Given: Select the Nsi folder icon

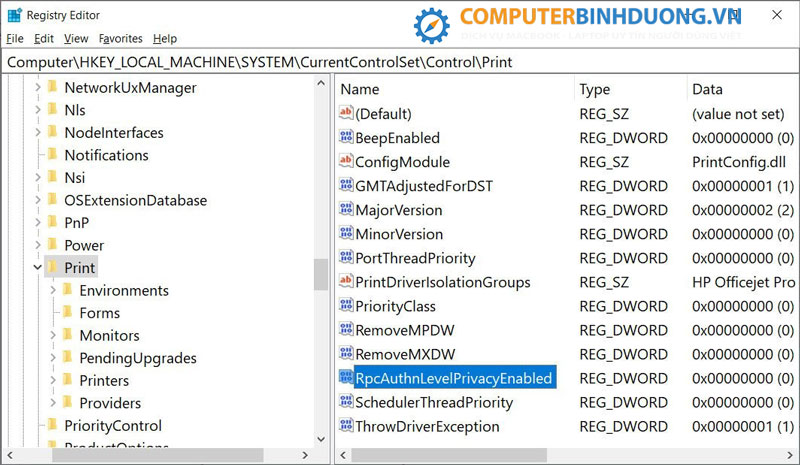Looking at the screenshot, I should coord(53,177).
